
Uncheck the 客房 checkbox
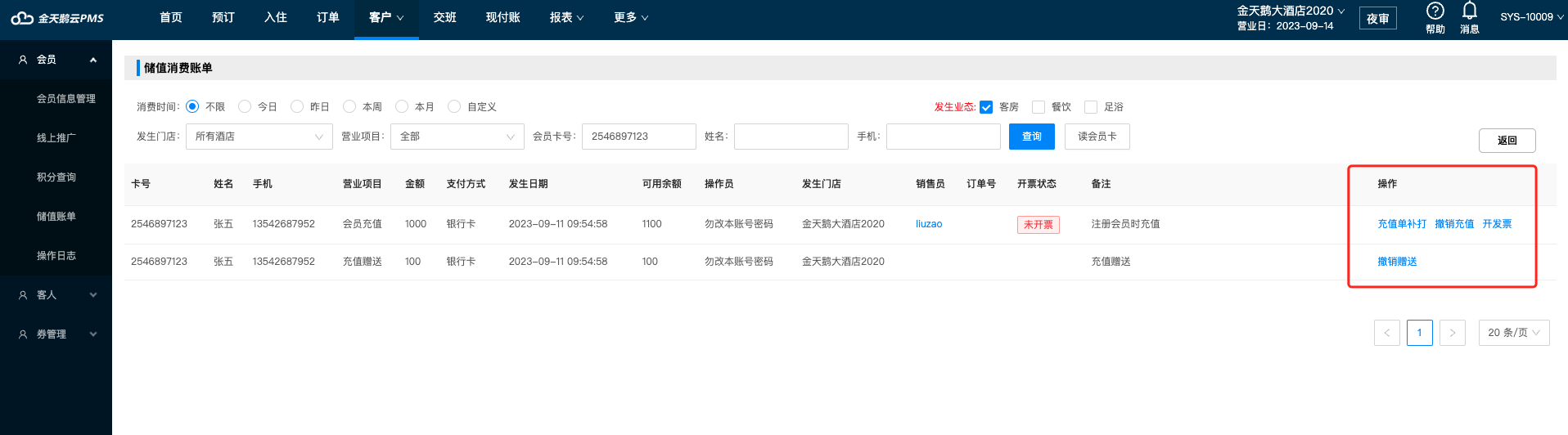click(986, 107)
